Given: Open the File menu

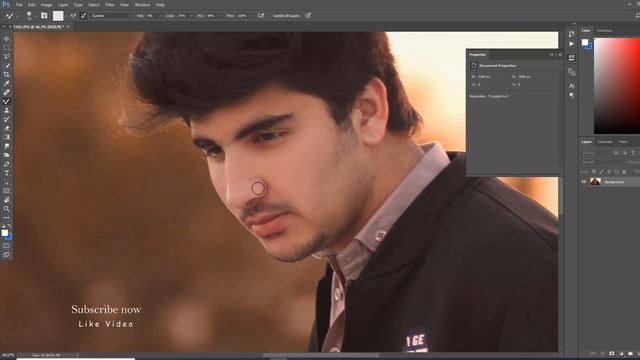Looking at the screenshot, I should point(19,5).
